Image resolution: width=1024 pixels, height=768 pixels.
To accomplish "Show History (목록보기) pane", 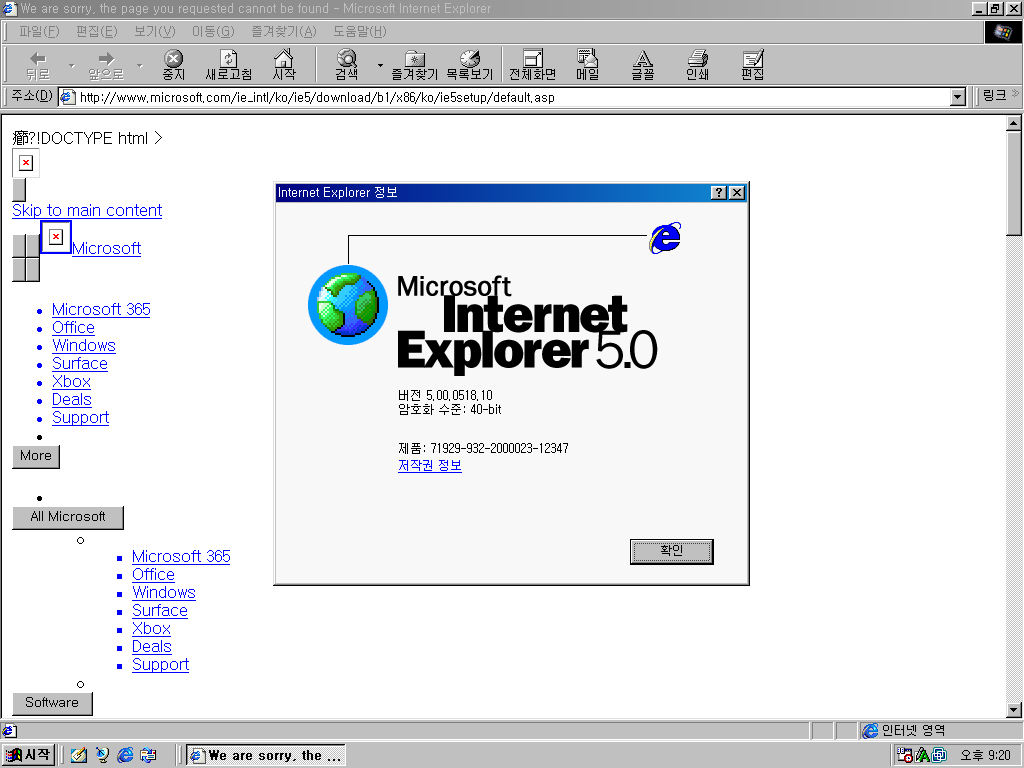I will [469, 65].
